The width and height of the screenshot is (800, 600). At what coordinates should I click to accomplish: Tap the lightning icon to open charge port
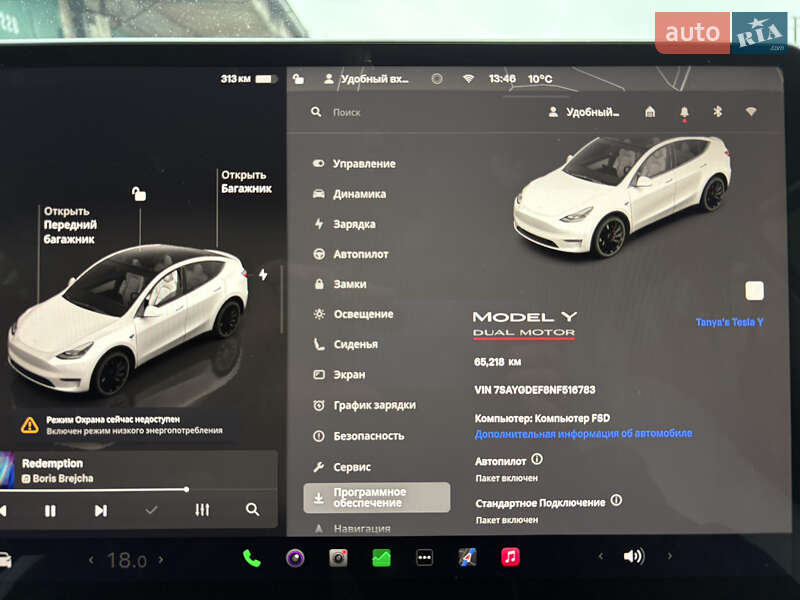(263, 272)
